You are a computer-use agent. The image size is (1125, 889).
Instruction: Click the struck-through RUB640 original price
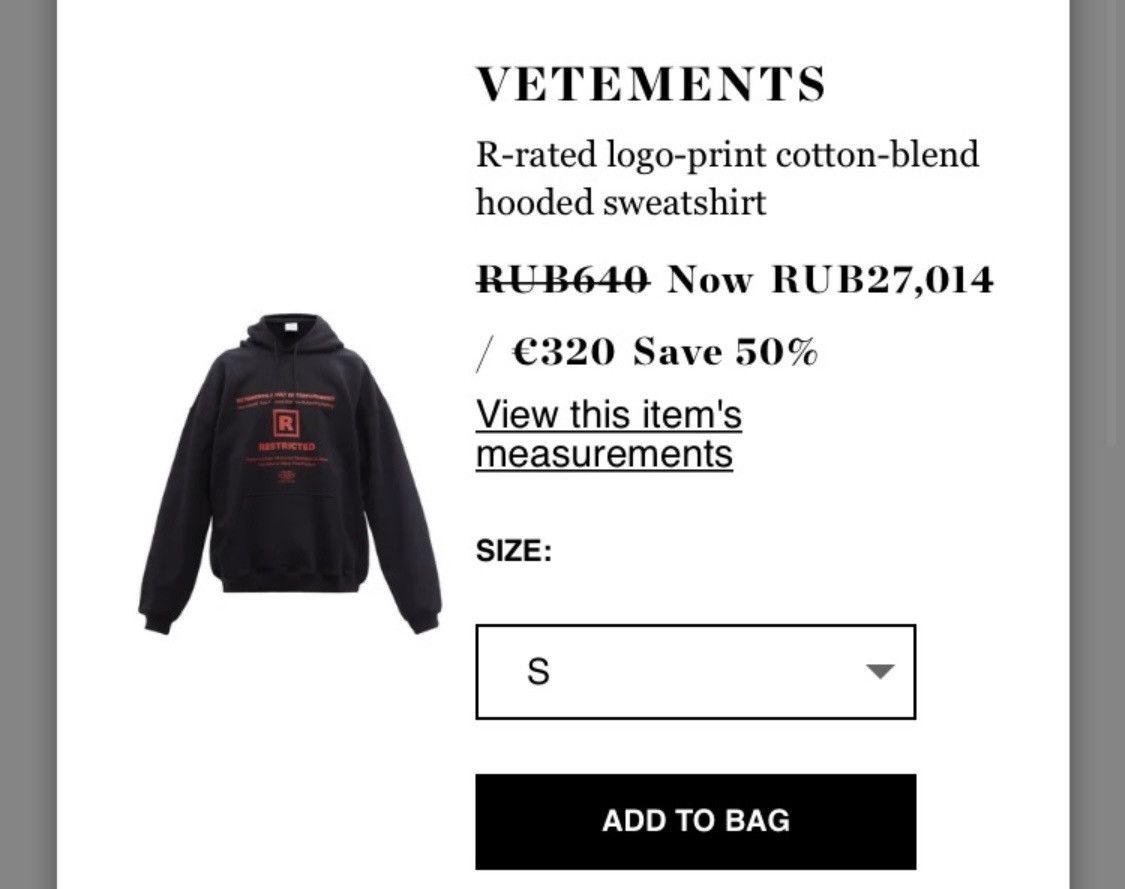563,278
